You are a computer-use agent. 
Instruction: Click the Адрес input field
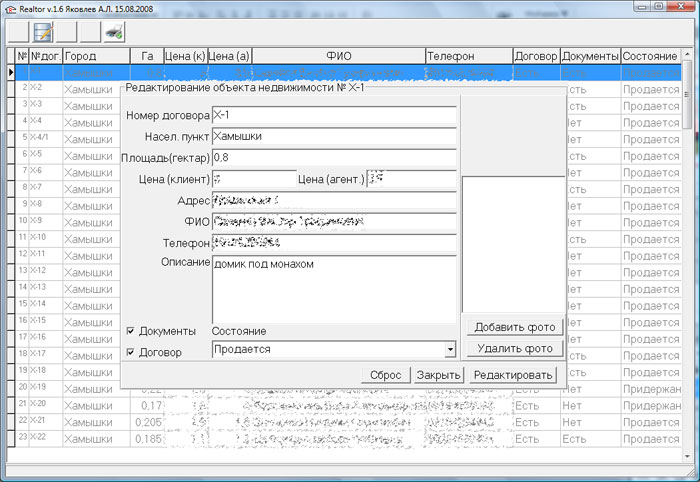tap(334, 200)
